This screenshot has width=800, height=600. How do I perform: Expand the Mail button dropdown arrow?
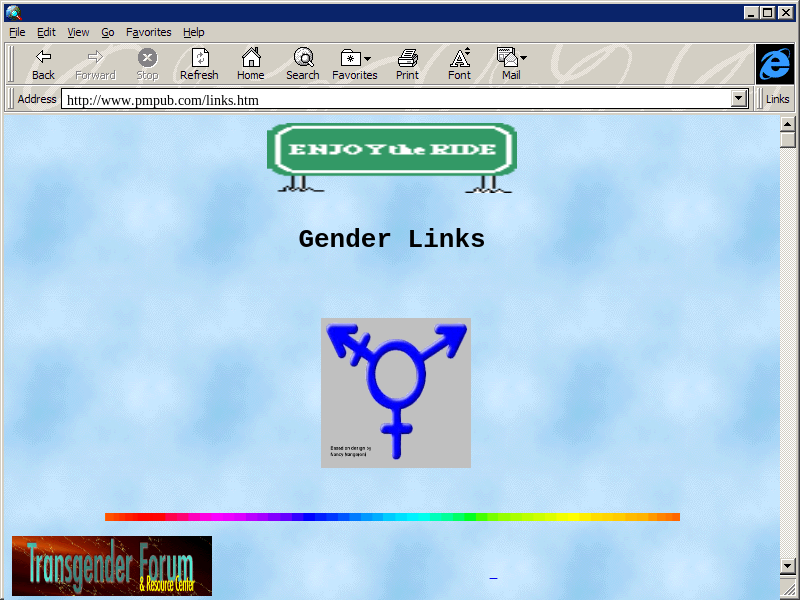click(523, 59)
